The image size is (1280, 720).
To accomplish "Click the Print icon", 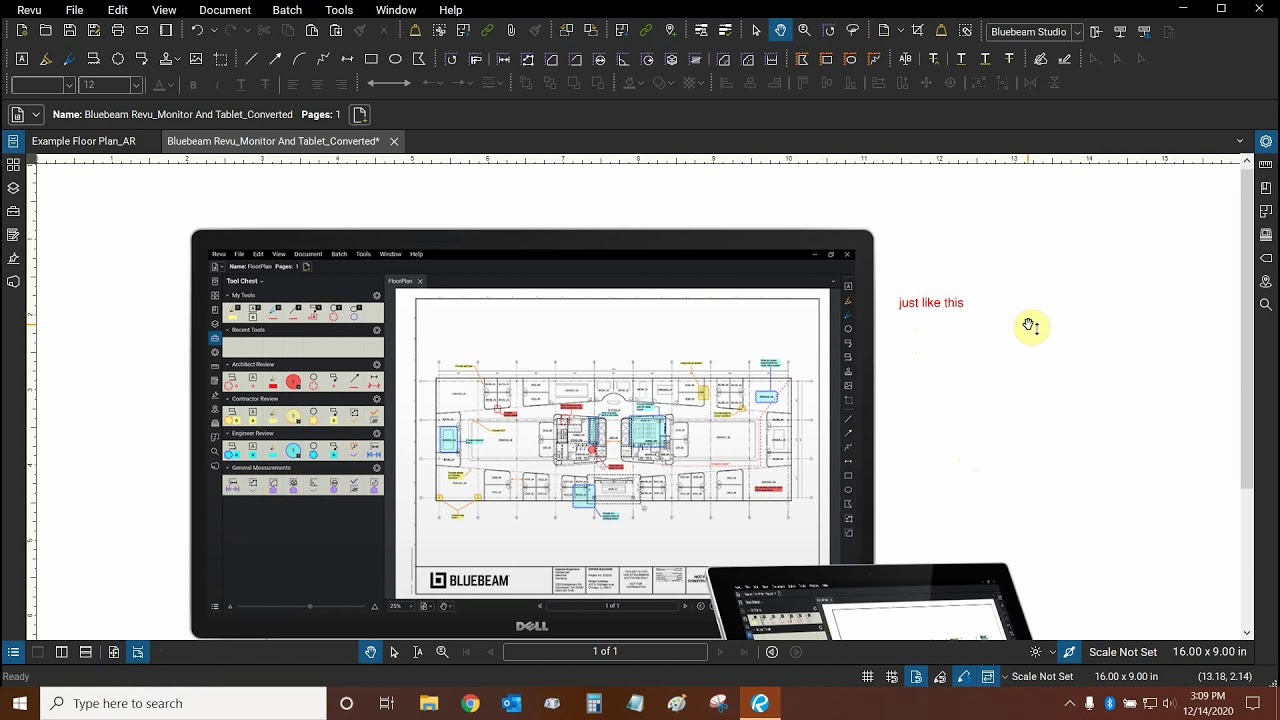I will 118,31.
